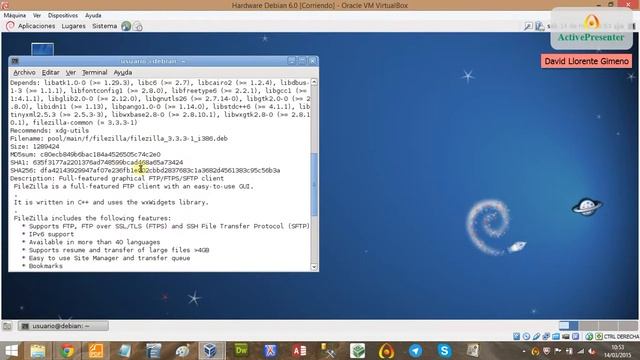Open Debian Lugares menu
The width and height of the screenshot is (640, 360).
[x=73, y=26]
